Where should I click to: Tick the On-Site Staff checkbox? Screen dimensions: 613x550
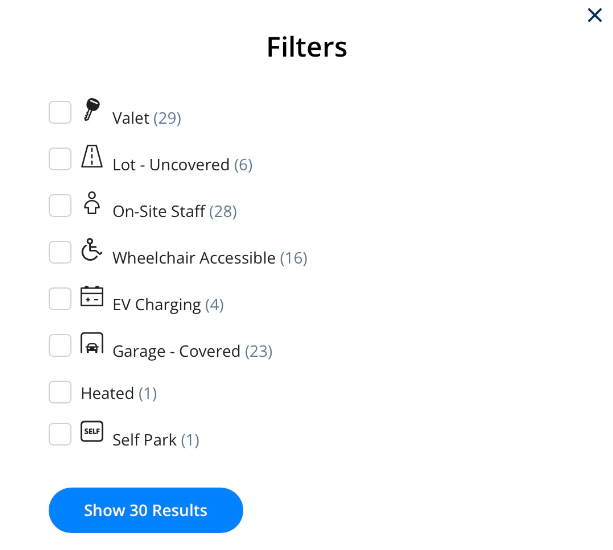click(x=60, y=206)
